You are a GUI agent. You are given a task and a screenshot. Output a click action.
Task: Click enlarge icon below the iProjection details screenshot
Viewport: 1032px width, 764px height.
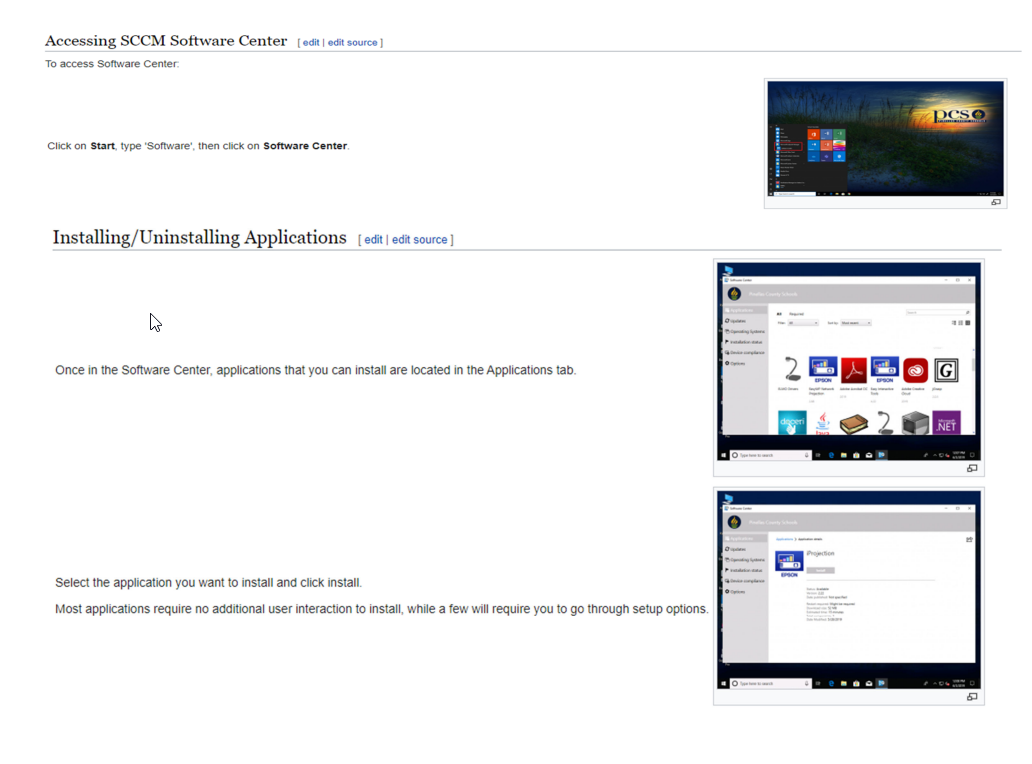tap(971, 697)
